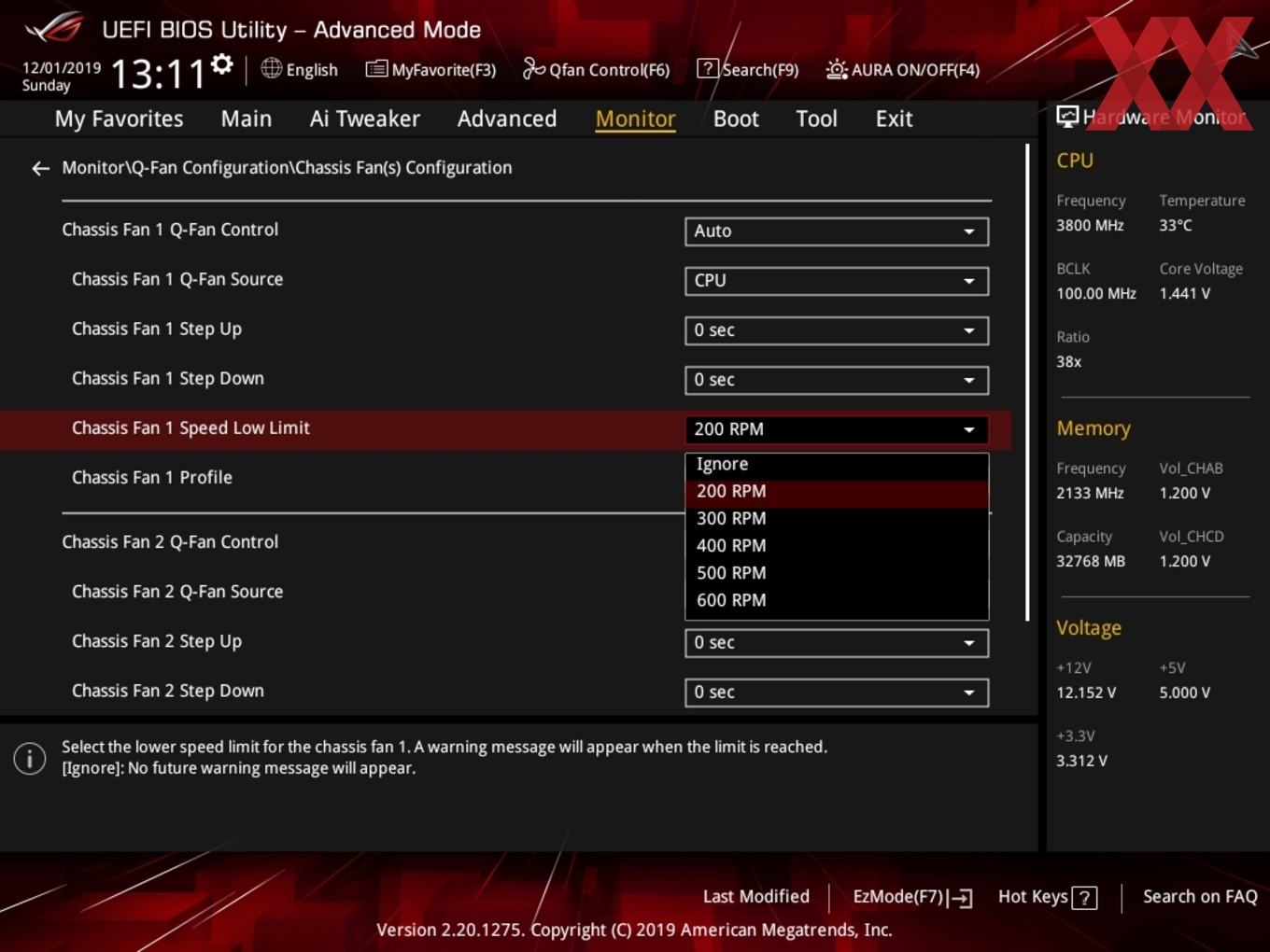This screenshot has height=952, width=1270.
Task: Choose Ignore in the speed limit list
Action: [837, 465]
